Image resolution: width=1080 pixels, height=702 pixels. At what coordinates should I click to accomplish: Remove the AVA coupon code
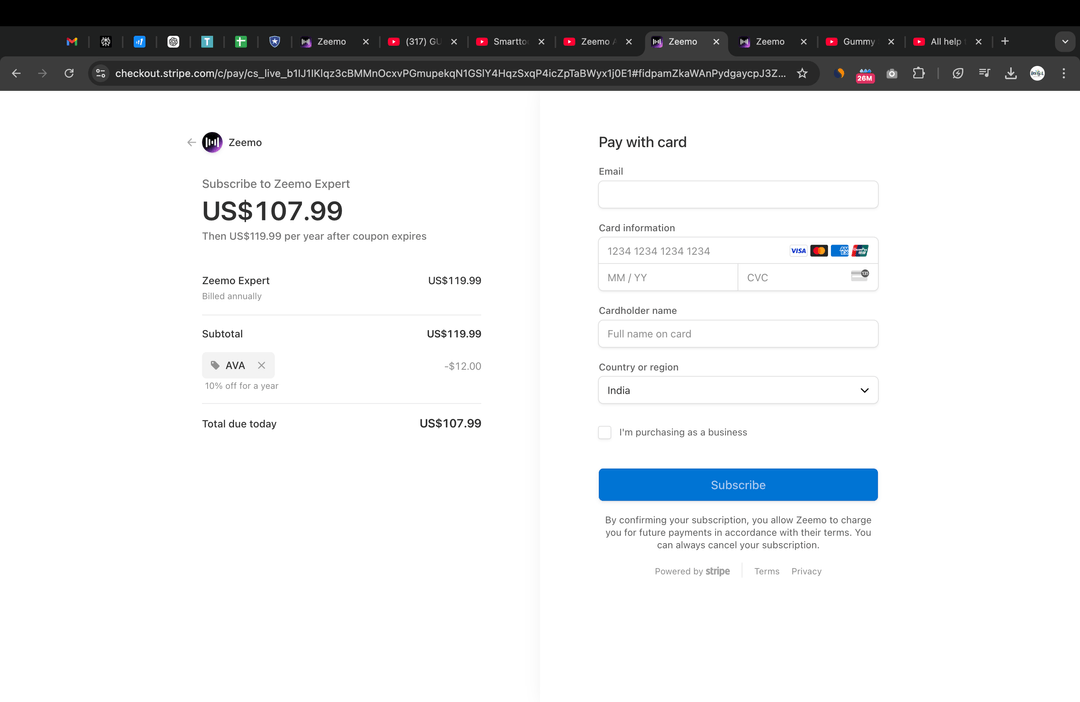261,366
